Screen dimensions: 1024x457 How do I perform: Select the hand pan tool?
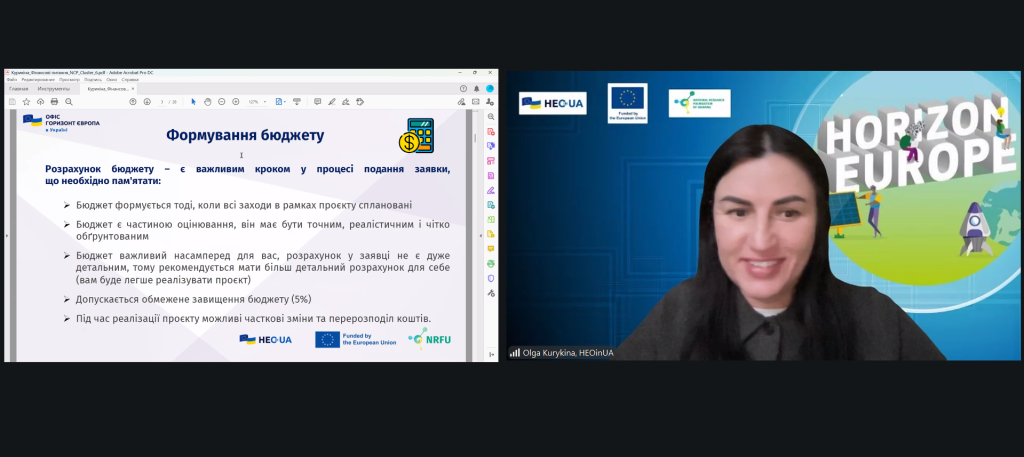207,101
